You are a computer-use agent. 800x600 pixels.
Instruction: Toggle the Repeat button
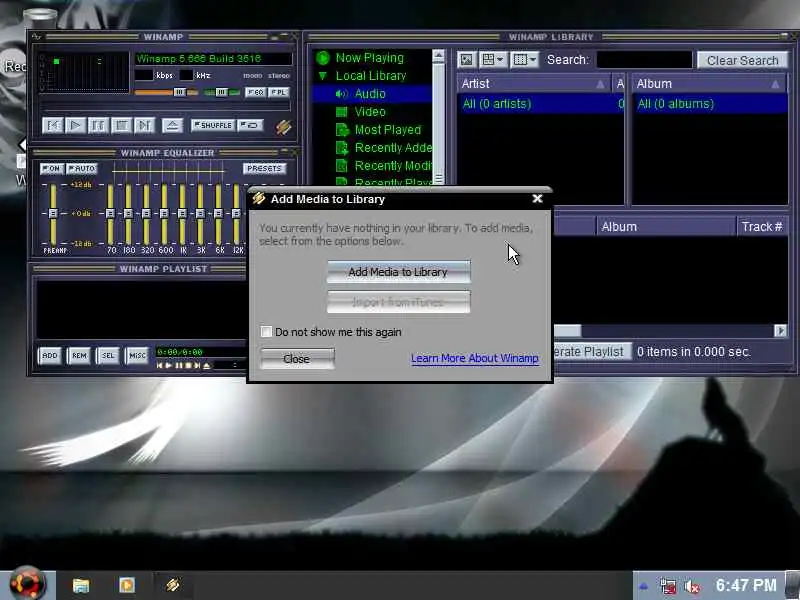tap(251, 125)
